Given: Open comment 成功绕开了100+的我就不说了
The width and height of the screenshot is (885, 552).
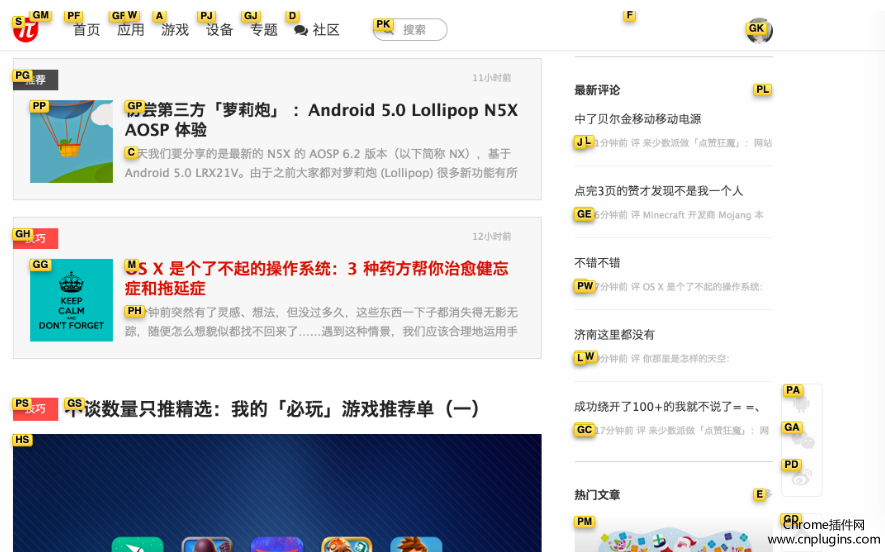Looking at the screenshot, I should tap(667, 406).
